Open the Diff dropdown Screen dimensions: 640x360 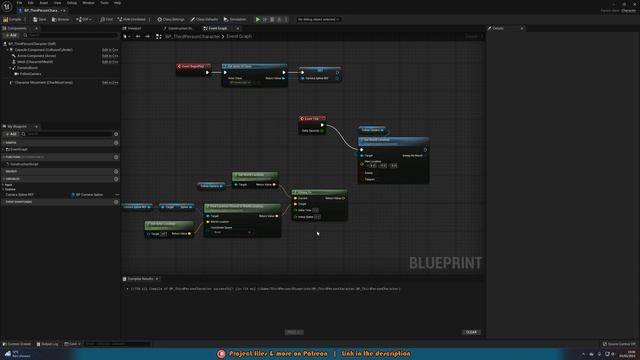84,19
